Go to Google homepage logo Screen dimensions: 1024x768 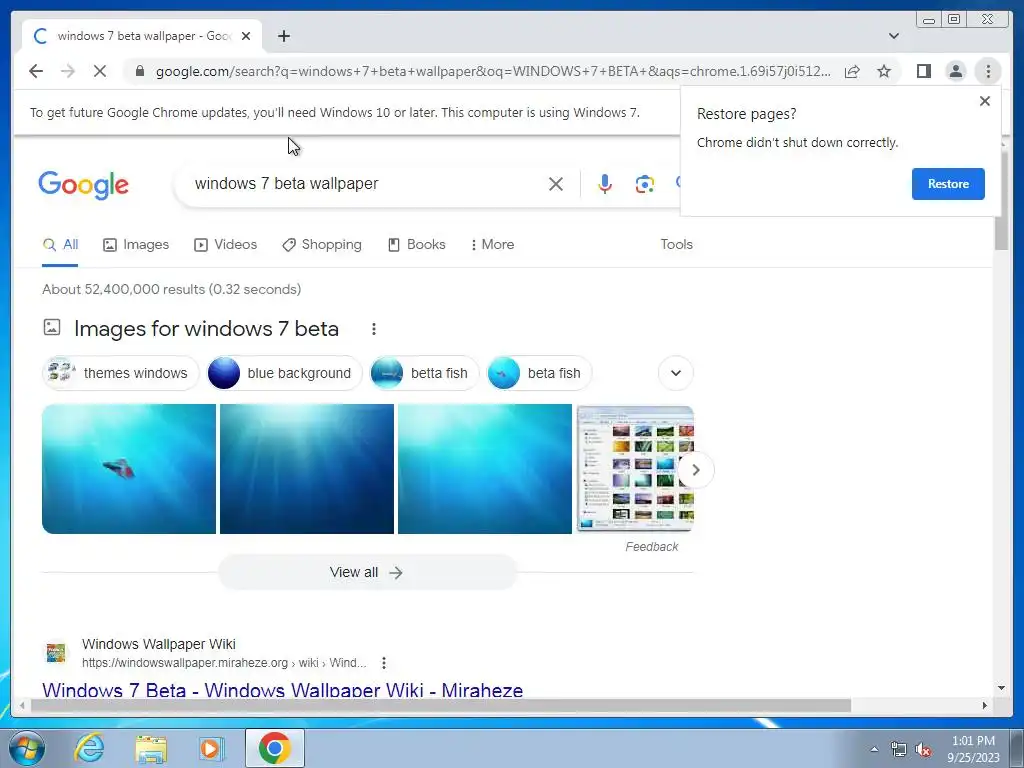click(x=84, y=185)
